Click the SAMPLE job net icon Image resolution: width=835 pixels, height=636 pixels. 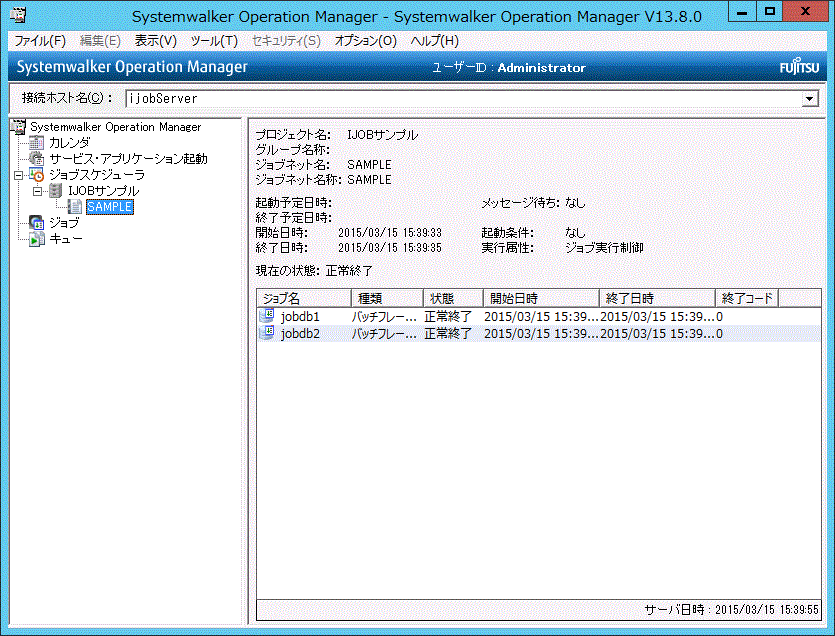click(x=75, y=207)
